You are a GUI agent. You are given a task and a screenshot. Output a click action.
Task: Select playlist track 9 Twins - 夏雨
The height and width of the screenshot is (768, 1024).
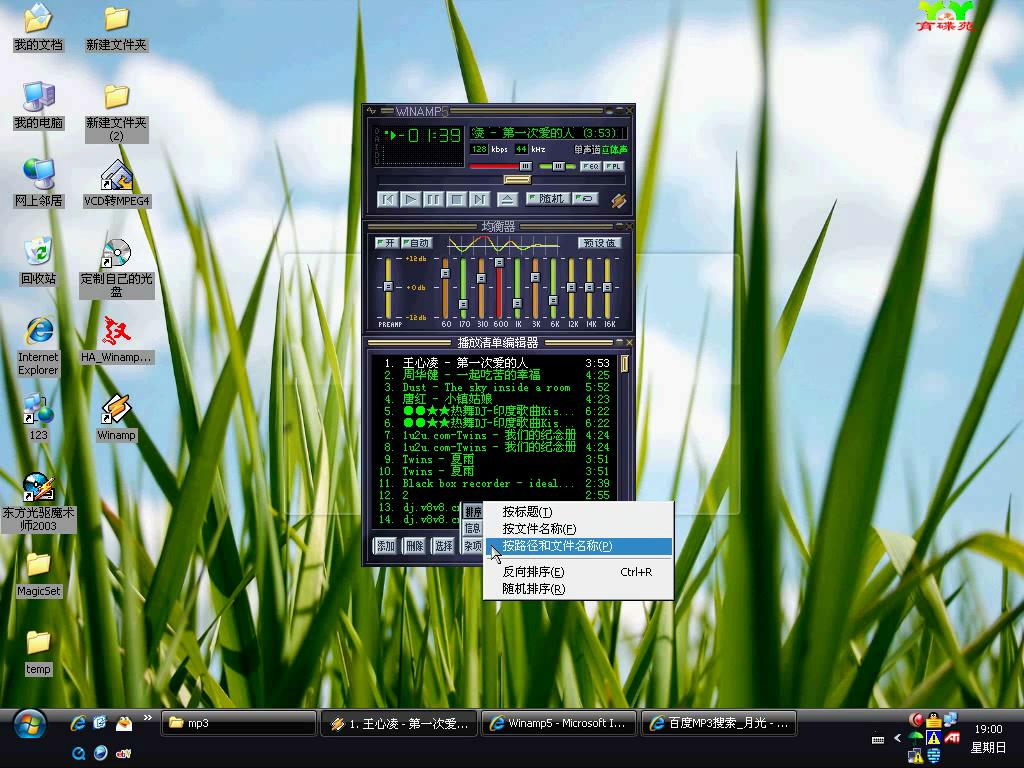click(496, 459)
